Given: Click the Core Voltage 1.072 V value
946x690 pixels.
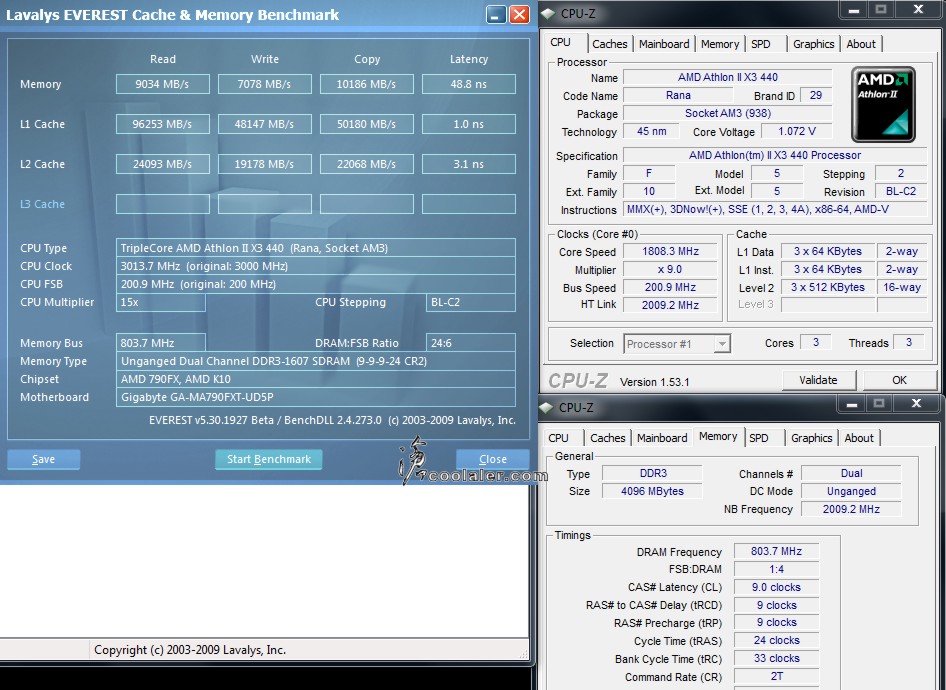Looking at the screenshot, I should click(796, 131).
